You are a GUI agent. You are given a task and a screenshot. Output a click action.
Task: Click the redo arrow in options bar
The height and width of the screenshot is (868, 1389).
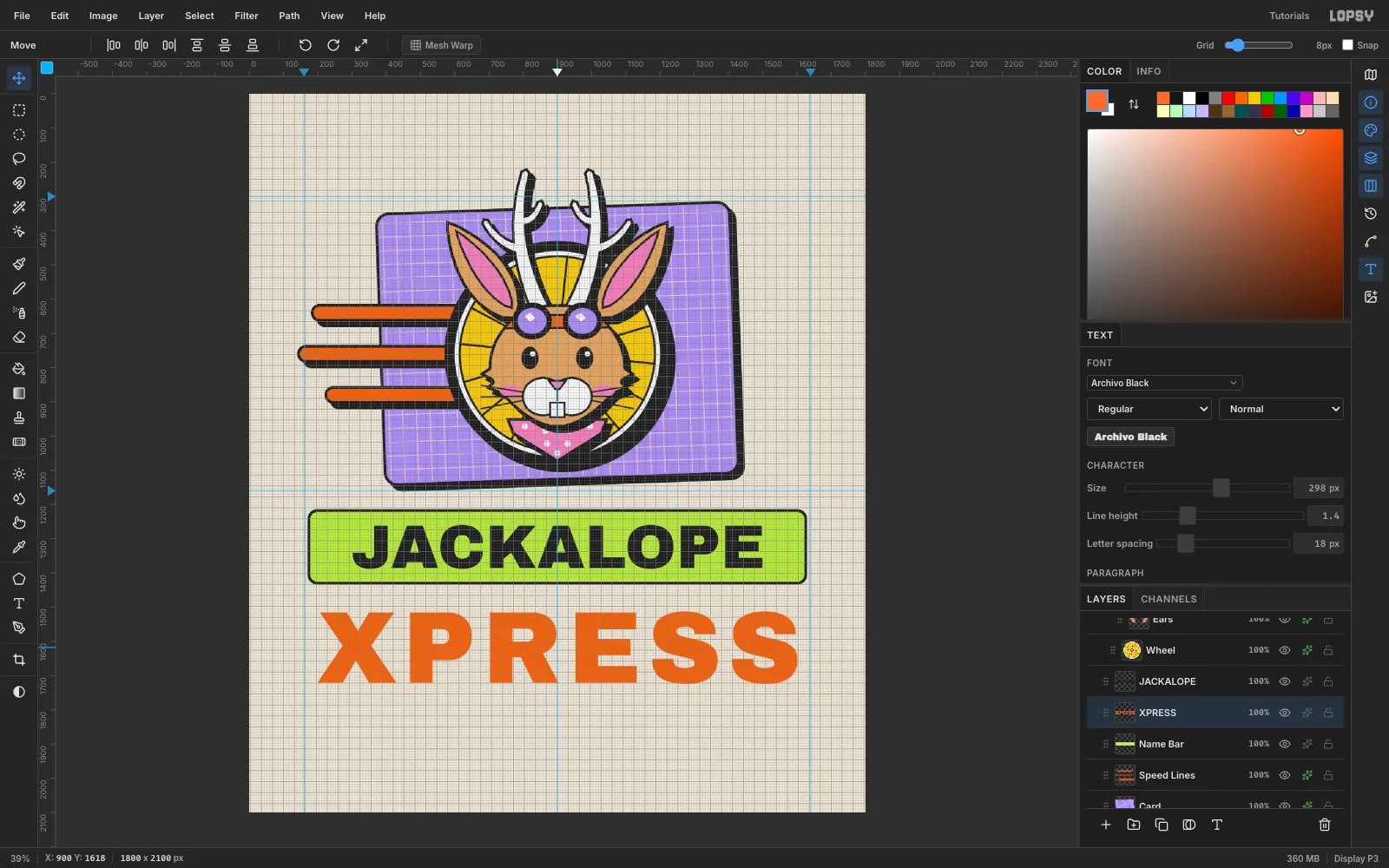click(x=333, y=45)
